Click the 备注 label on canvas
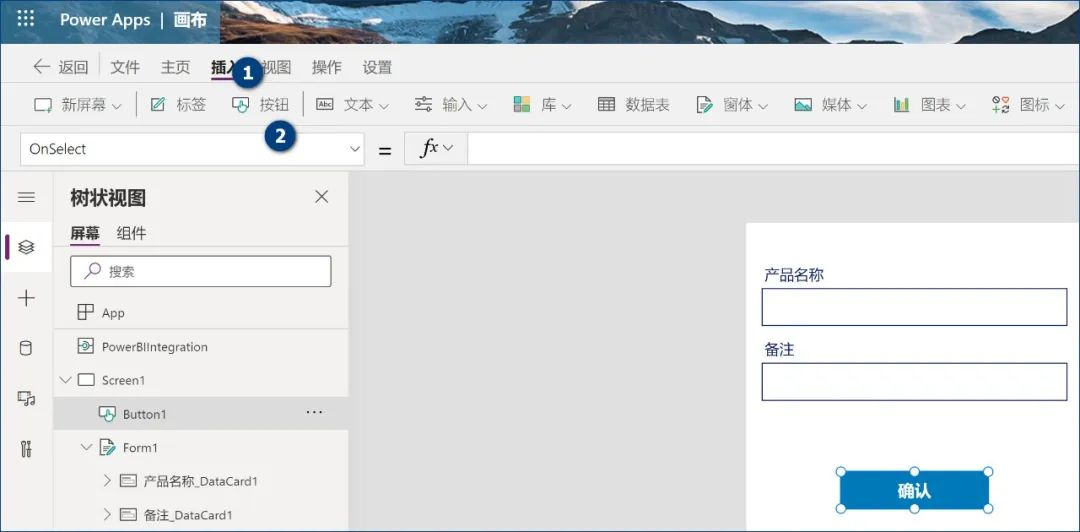 coord(779,349)
